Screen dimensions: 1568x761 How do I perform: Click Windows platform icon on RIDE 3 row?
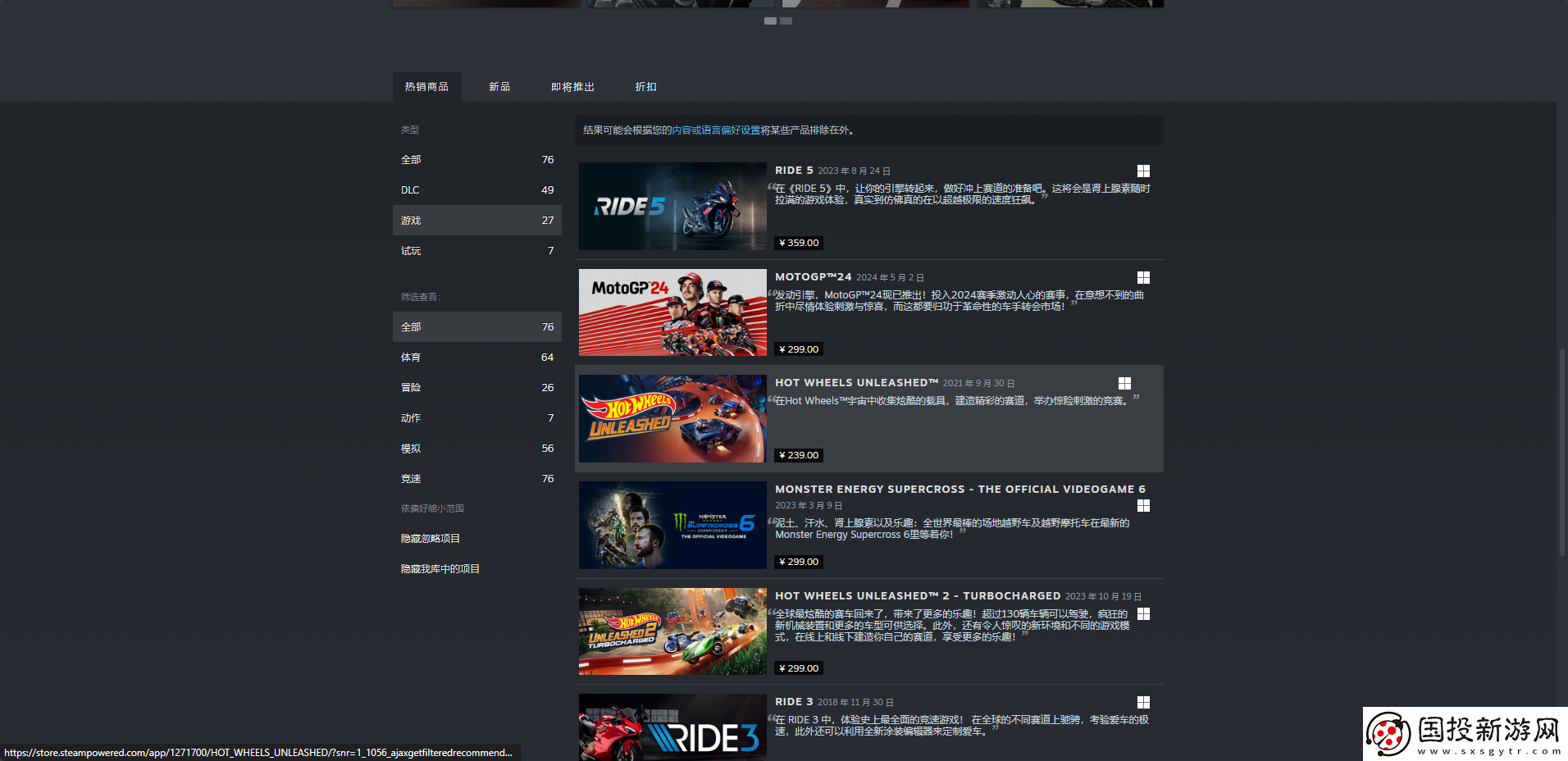tap(1143, 702)
